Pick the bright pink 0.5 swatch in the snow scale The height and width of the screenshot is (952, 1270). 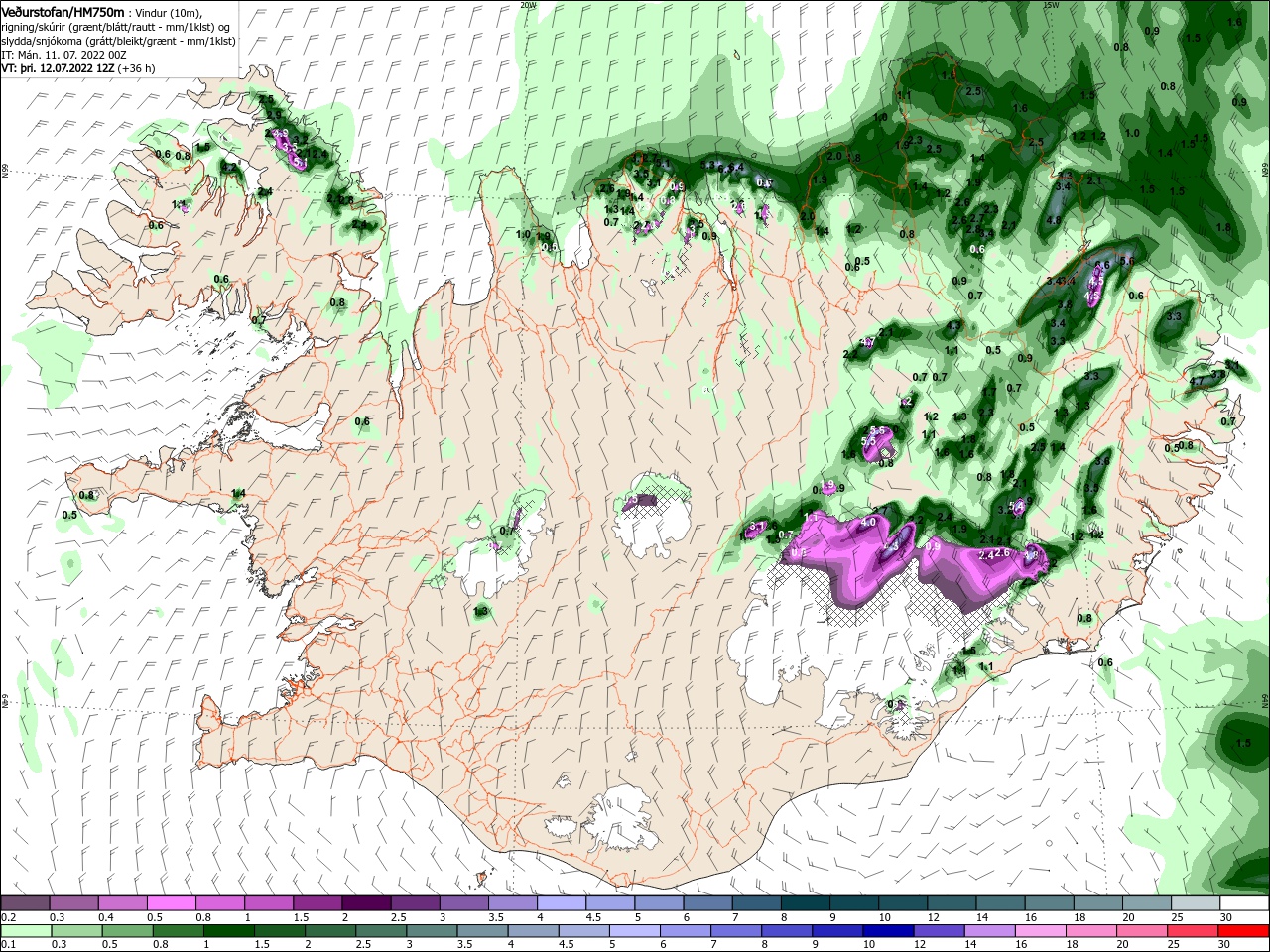point(171,903)
